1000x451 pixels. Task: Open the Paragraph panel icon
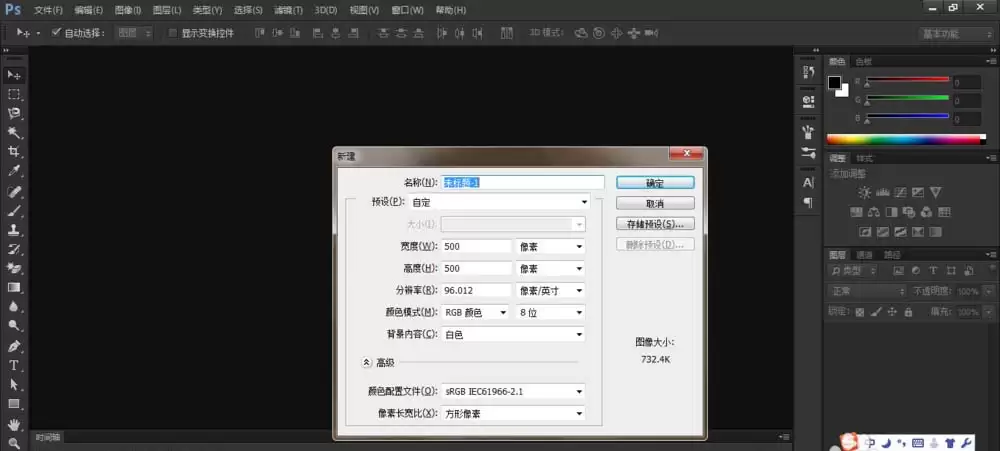[808, 202]
